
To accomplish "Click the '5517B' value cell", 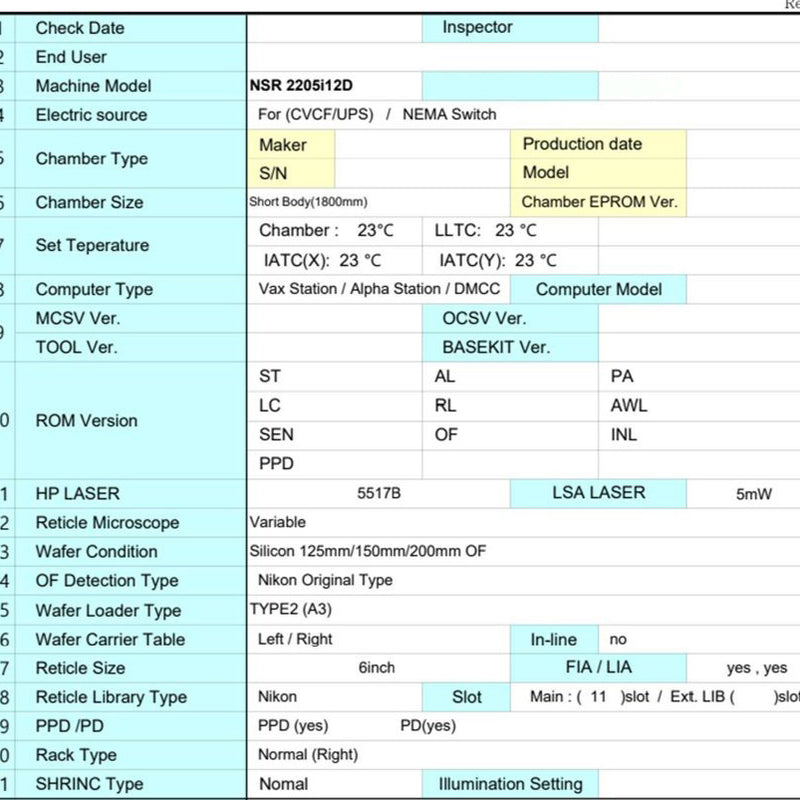I will [379, 494].
